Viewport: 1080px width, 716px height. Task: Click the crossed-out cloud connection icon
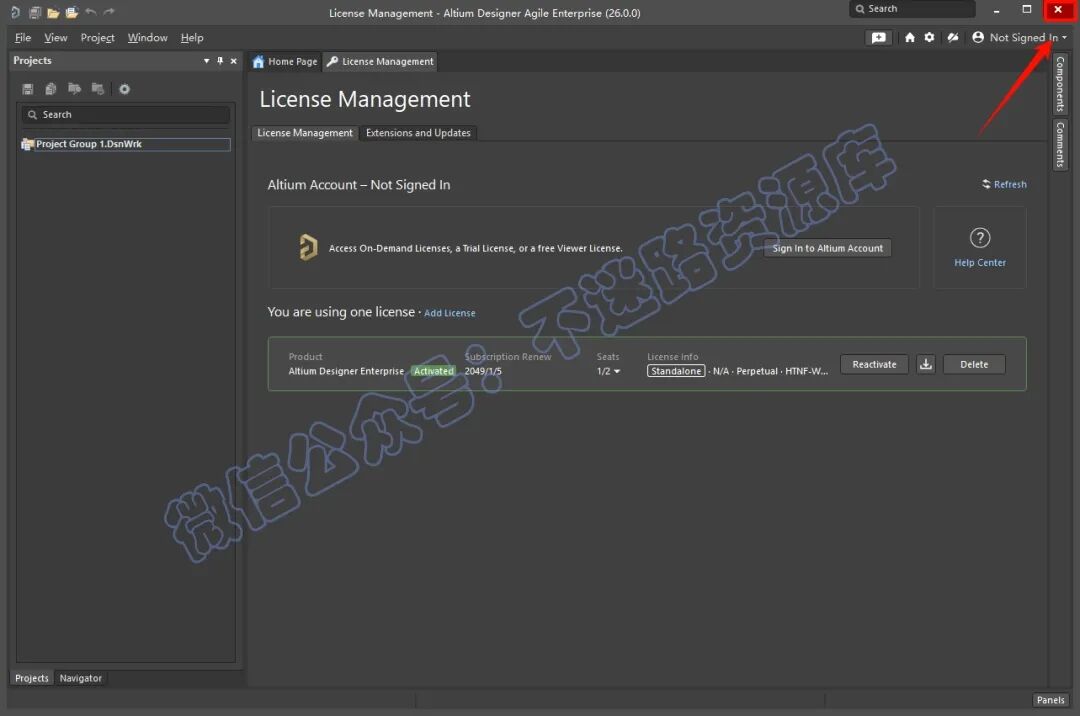point(953,38)
